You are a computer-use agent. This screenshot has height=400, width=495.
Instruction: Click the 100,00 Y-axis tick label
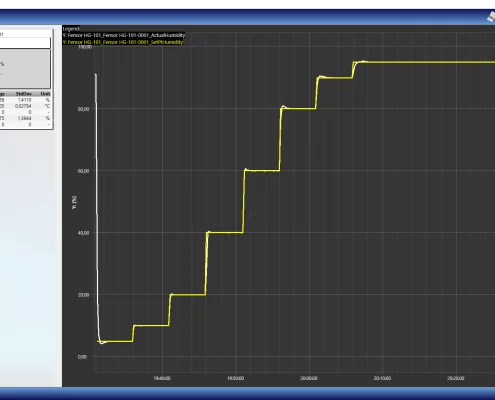tap(85, 47)
